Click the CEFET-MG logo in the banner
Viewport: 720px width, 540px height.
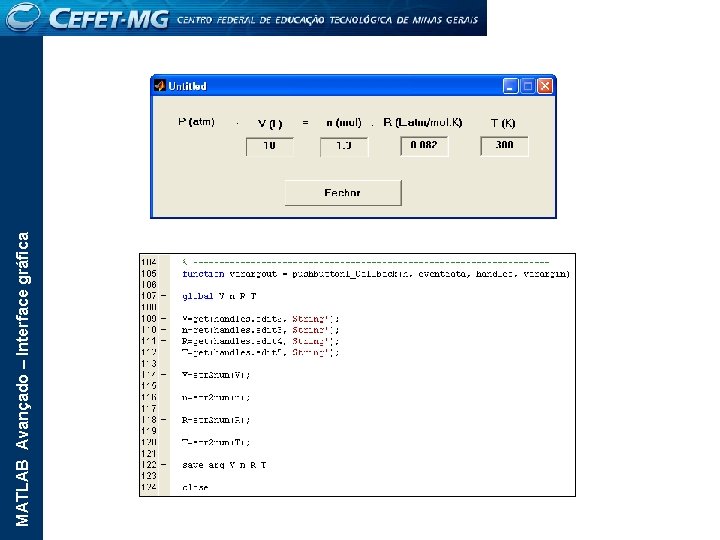pos(87,18)
